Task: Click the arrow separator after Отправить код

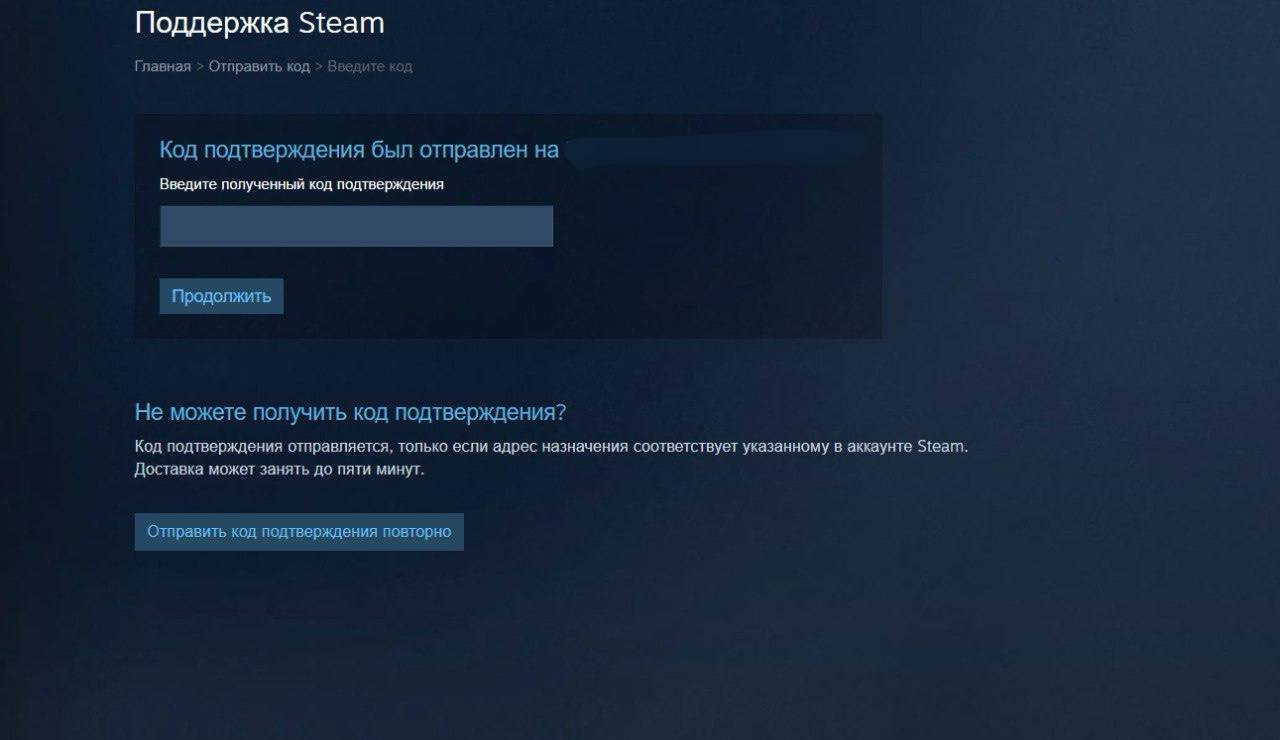Action: click(x=319, y=66)
